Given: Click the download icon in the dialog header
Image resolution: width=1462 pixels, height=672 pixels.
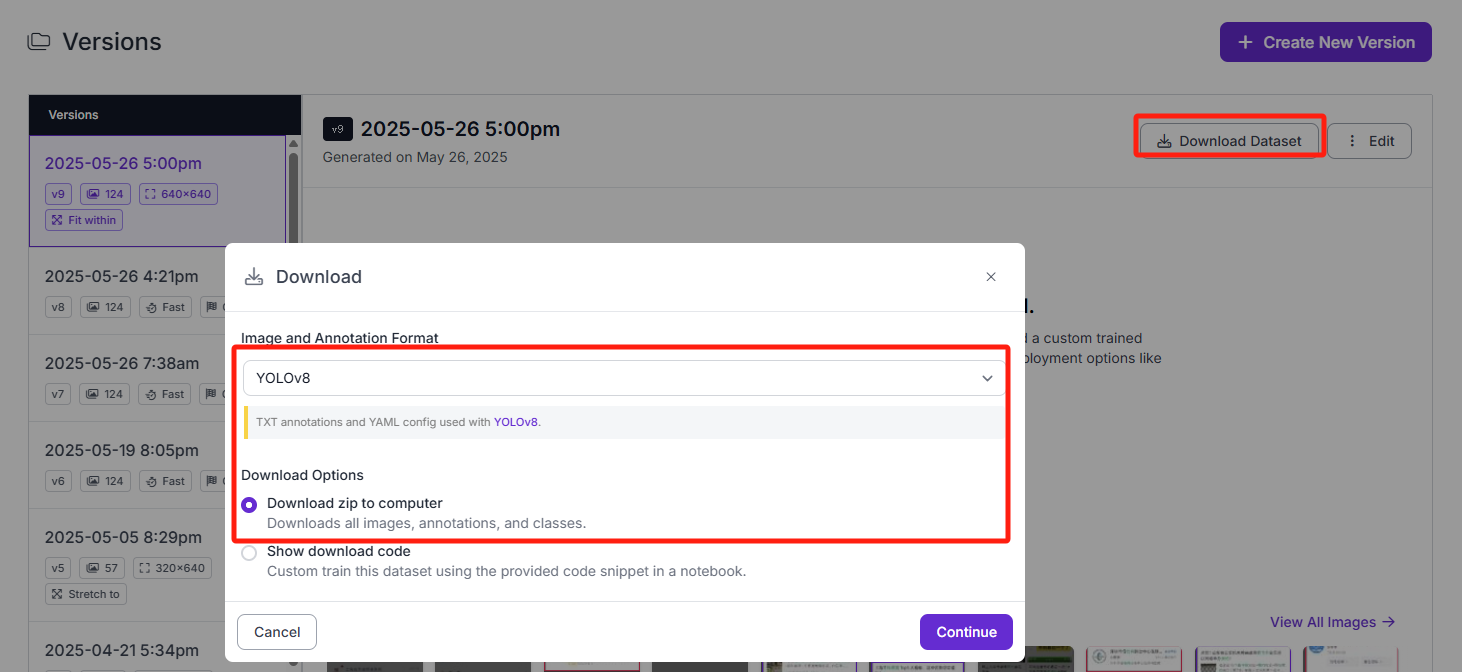Looking at the screenshot, I should point(254,277).
